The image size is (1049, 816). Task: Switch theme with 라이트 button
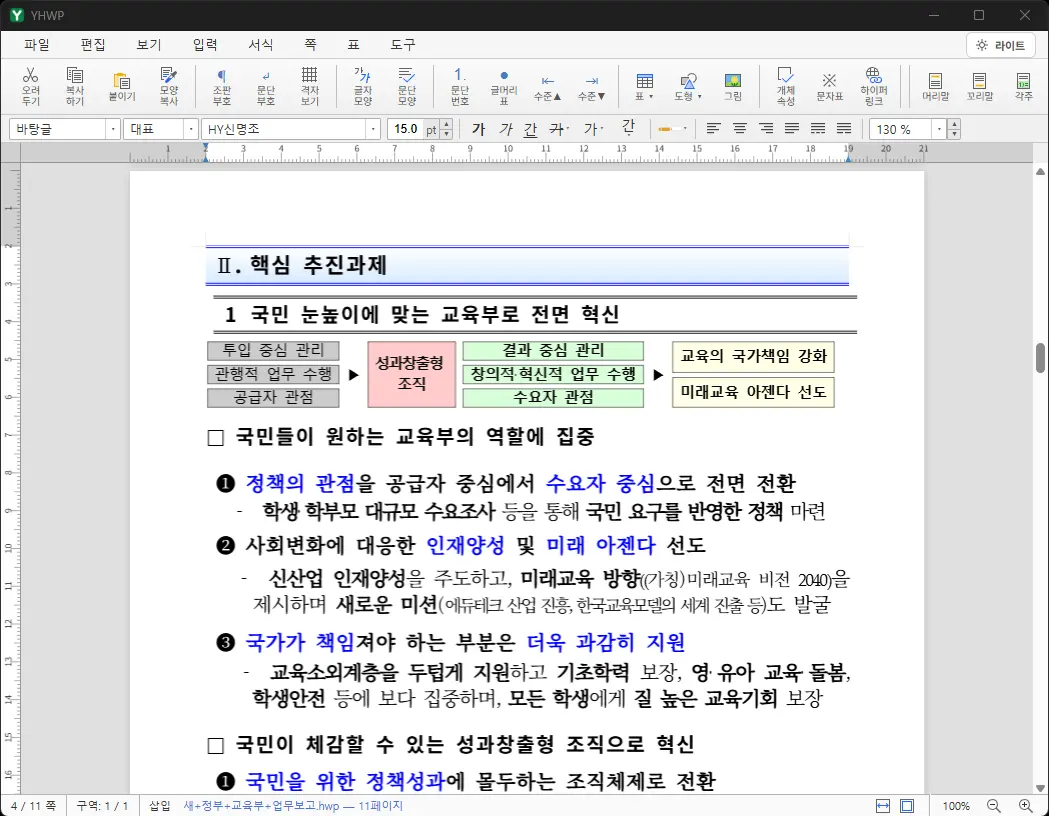(1001, 45)
